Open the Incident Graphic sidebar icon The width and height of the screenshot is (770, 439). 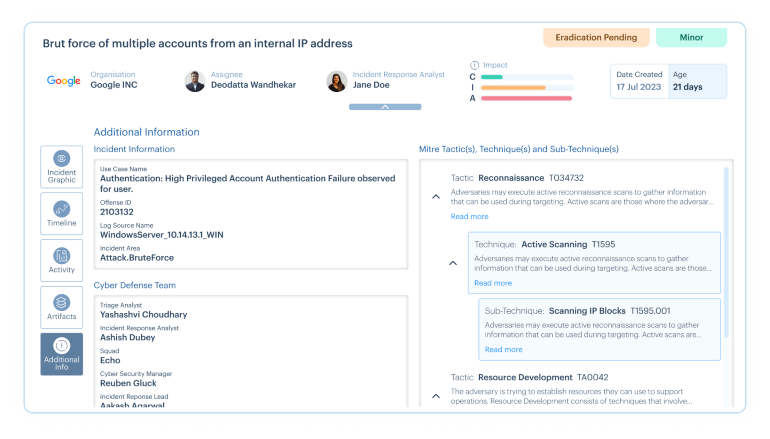tap(61, 166)
